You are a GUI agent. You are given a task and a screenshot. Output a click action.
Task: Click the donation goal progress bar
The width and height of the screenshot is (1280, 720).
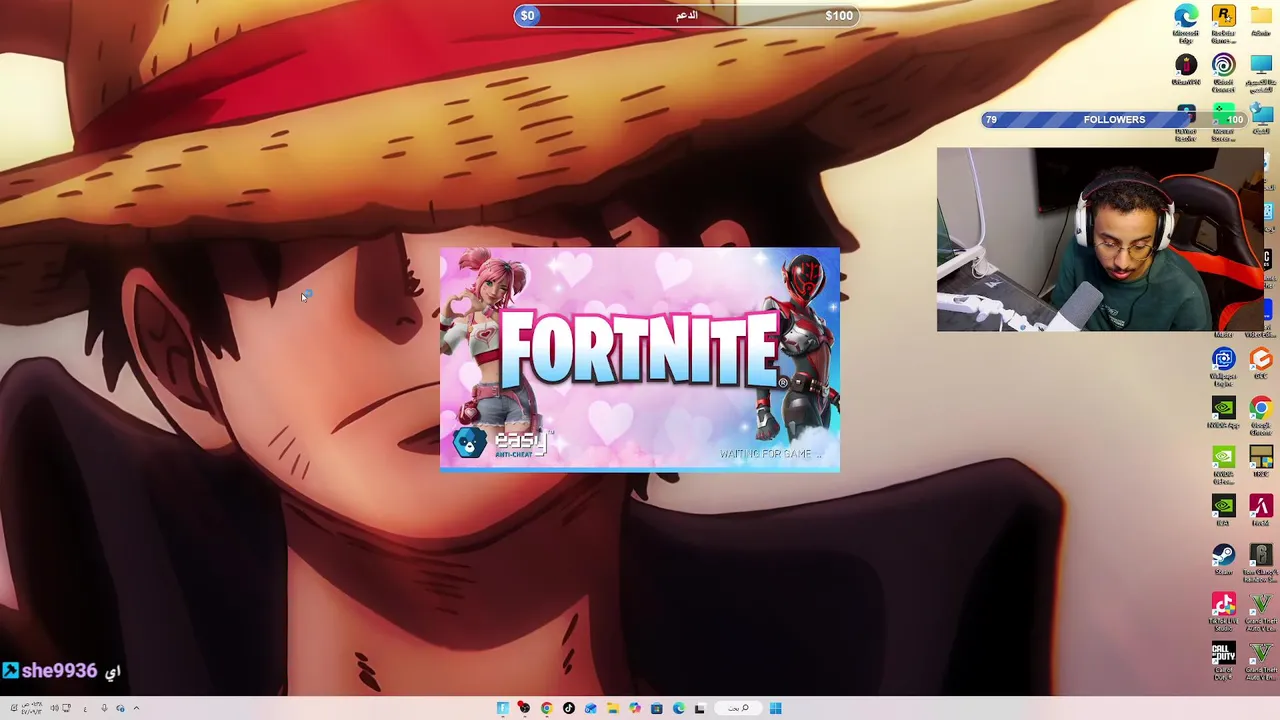[x=686, y=15]
